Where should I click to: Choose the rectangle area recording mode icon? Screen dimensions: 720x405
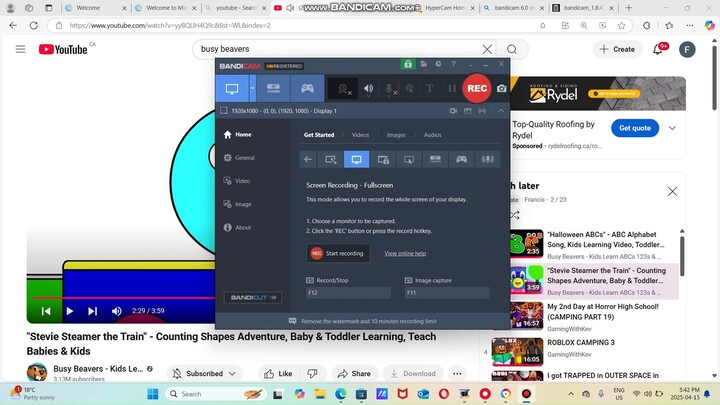click(x=331, y=159)
